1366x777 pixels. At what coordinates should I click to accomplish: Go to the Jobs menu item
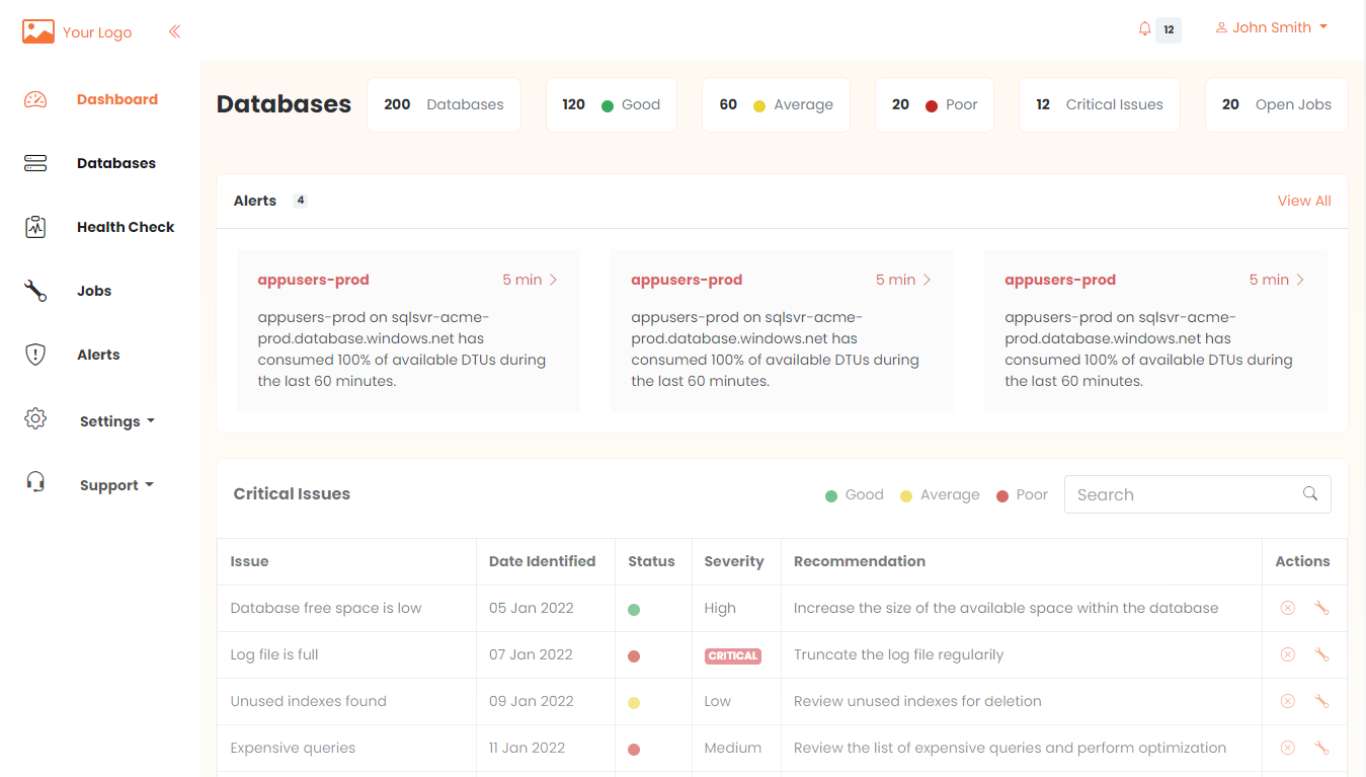(x=94, y=291)
